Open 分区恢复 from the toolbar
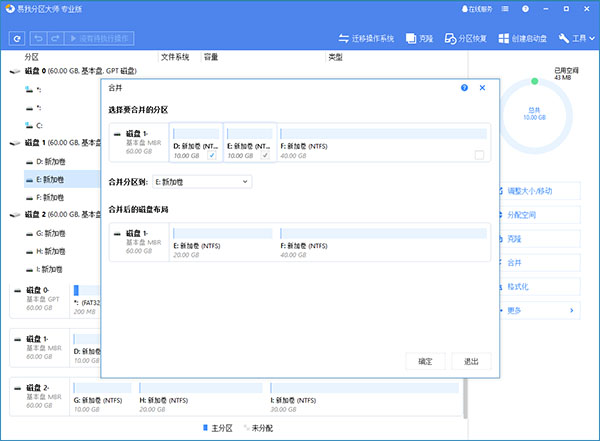This screenshot has height=441, width=600. coord(465,38)
